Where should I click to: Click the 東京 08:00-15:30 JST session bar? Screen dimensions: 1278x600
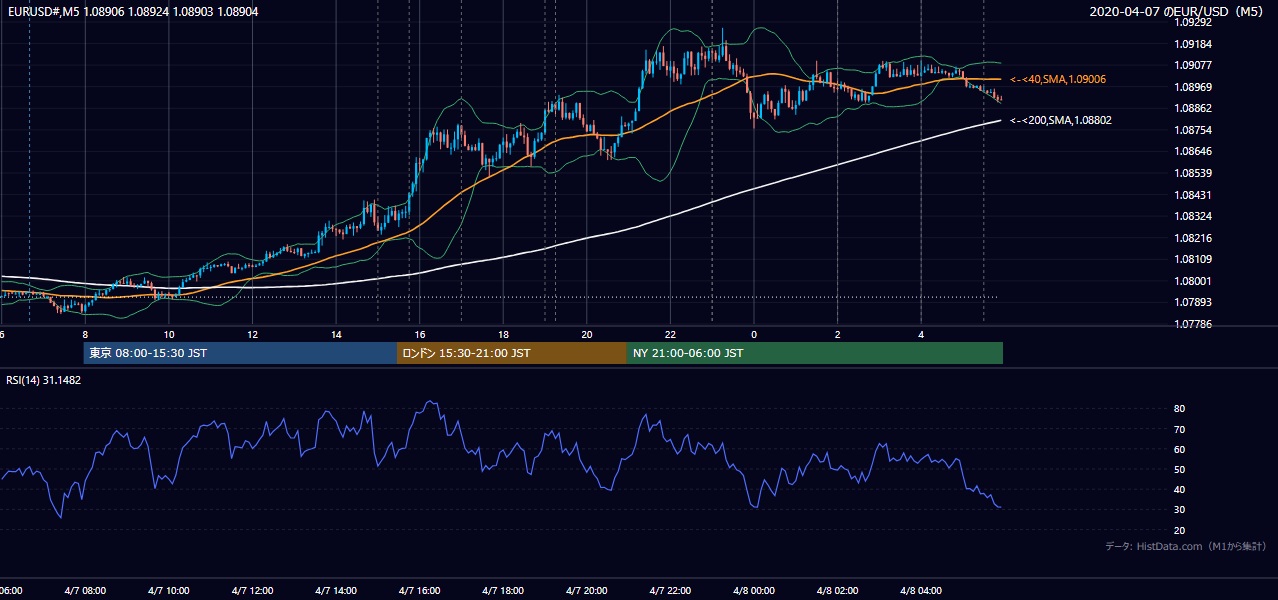(240, 353)
